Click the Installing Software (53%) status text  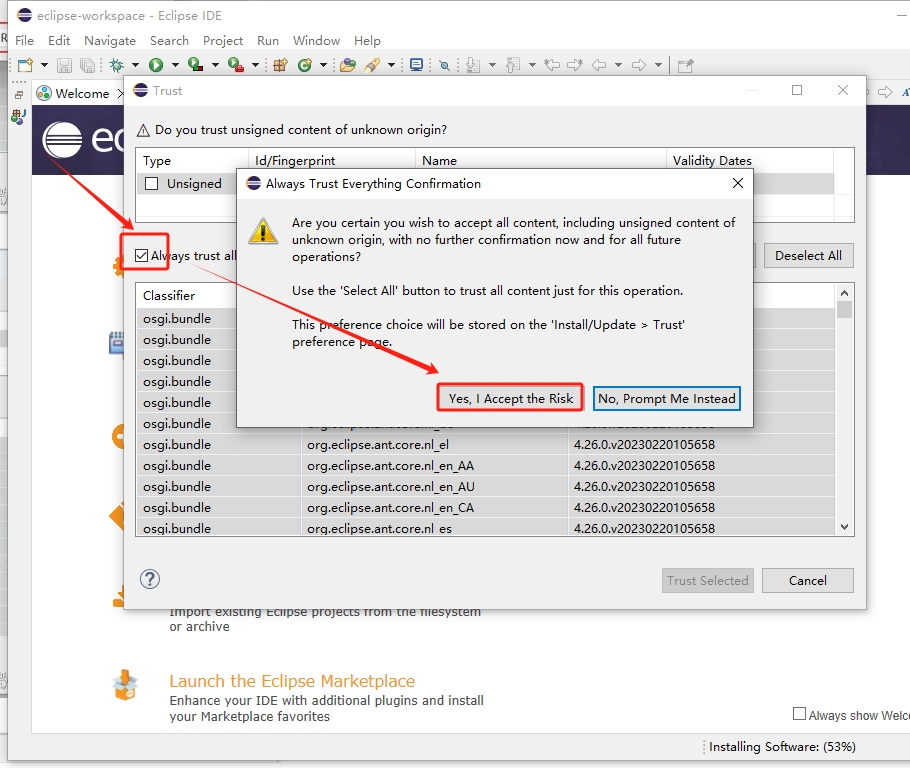click(782, 747)
